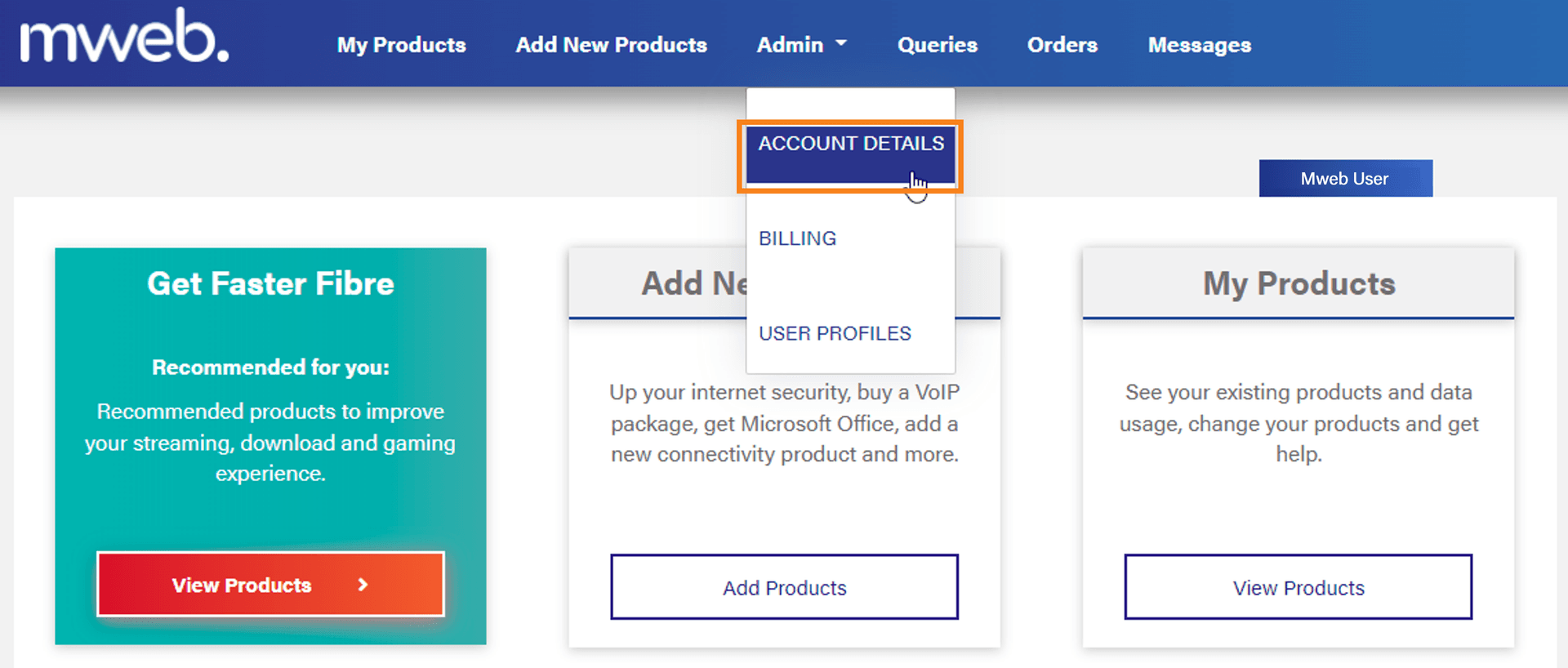Open the Orders navigation item
The width and height of the screenshot is (1568, 668).
(1062, 45)
